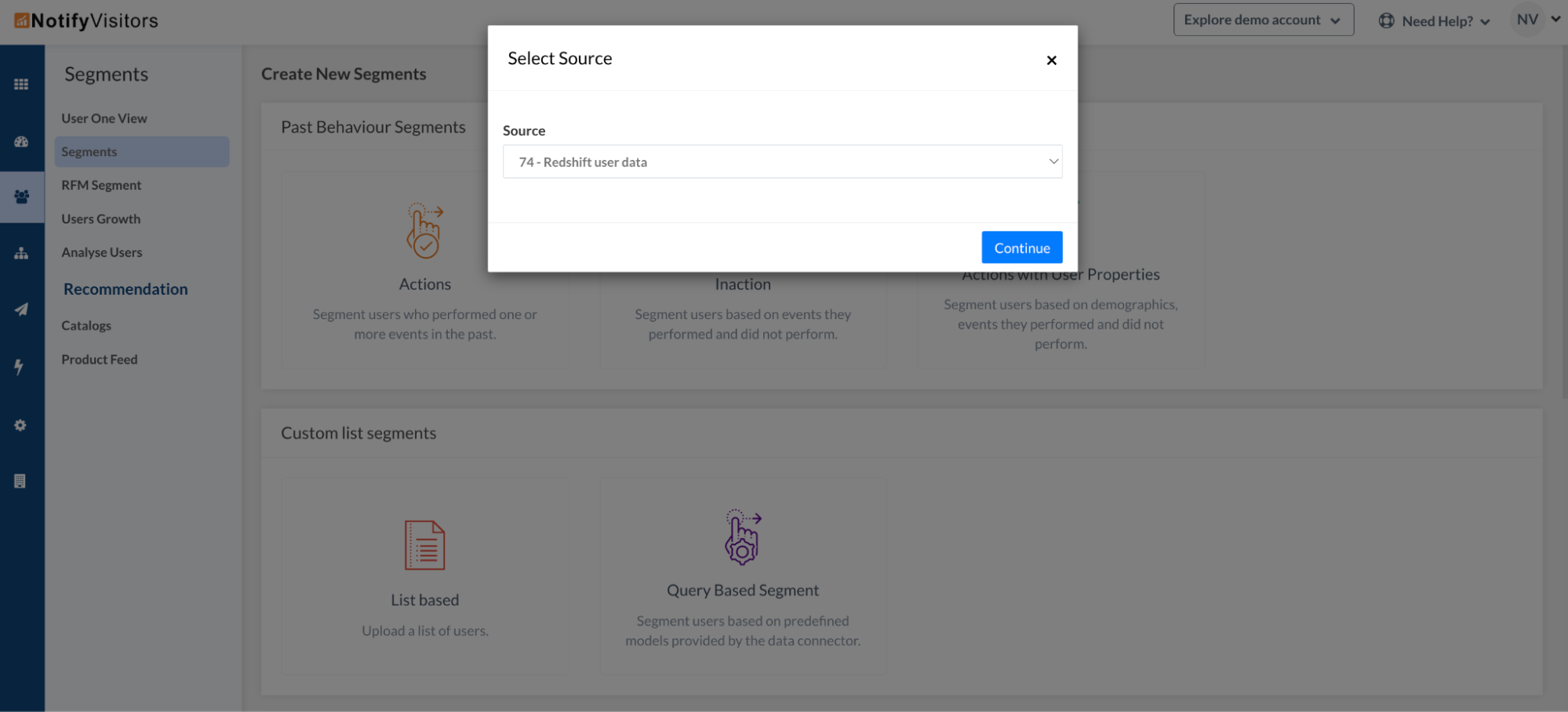This screenshot has width=1568, height=712.
Task: Click the Continue button
Action: pos(1021,248)
